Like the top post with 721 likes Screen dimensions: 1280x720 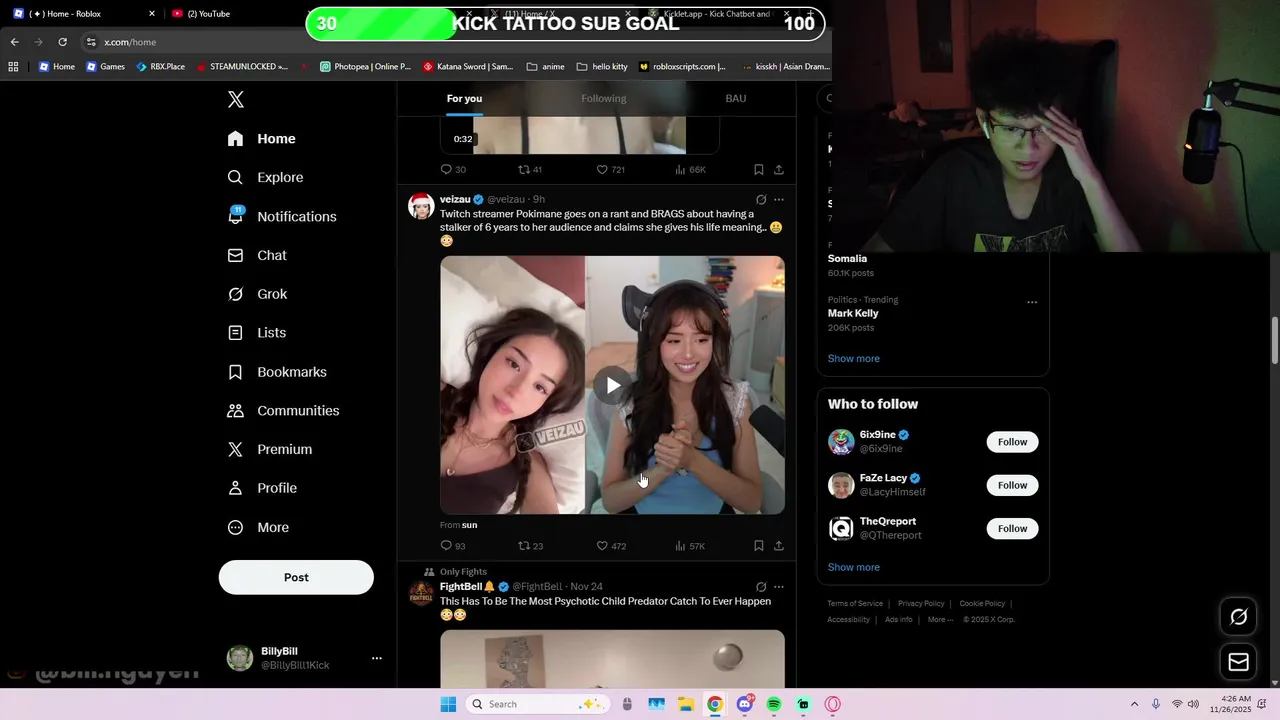(x=611, y=170)
